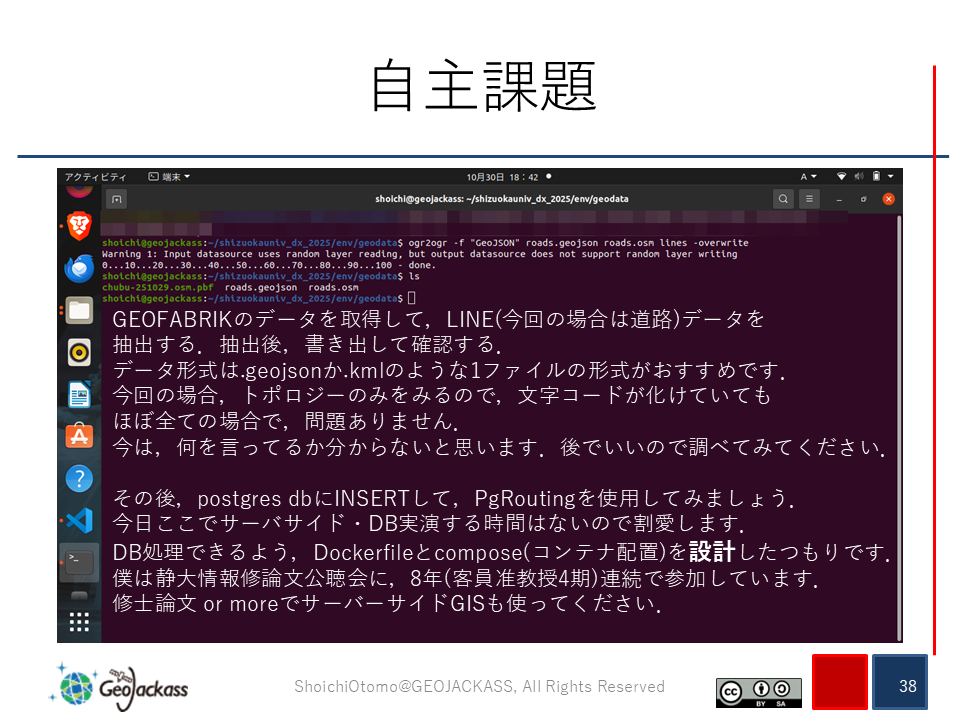Launch LibreOffice Writer from the dock

point(79,394)
